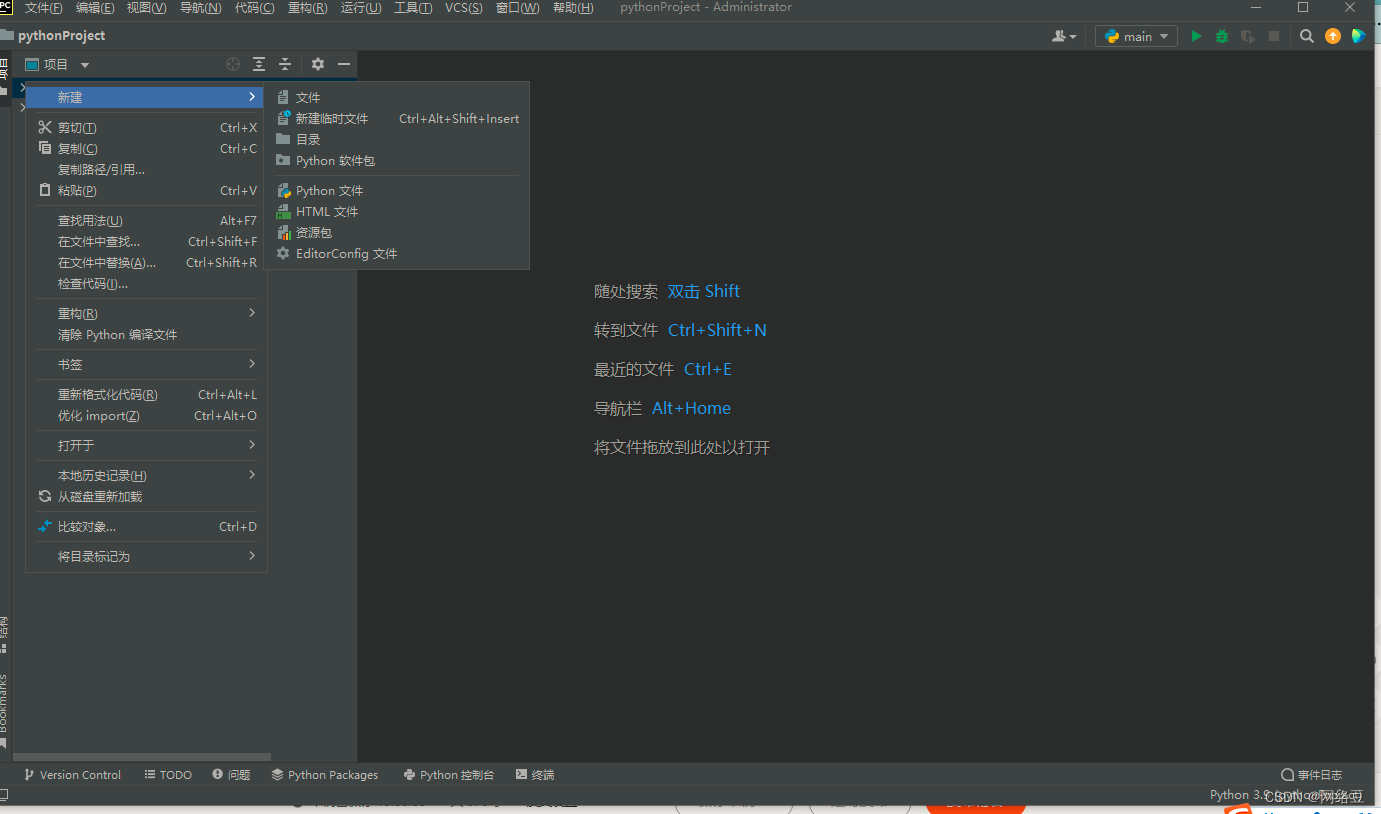
Task: Select 比较对象... compare entry
Action: (146, 526)
